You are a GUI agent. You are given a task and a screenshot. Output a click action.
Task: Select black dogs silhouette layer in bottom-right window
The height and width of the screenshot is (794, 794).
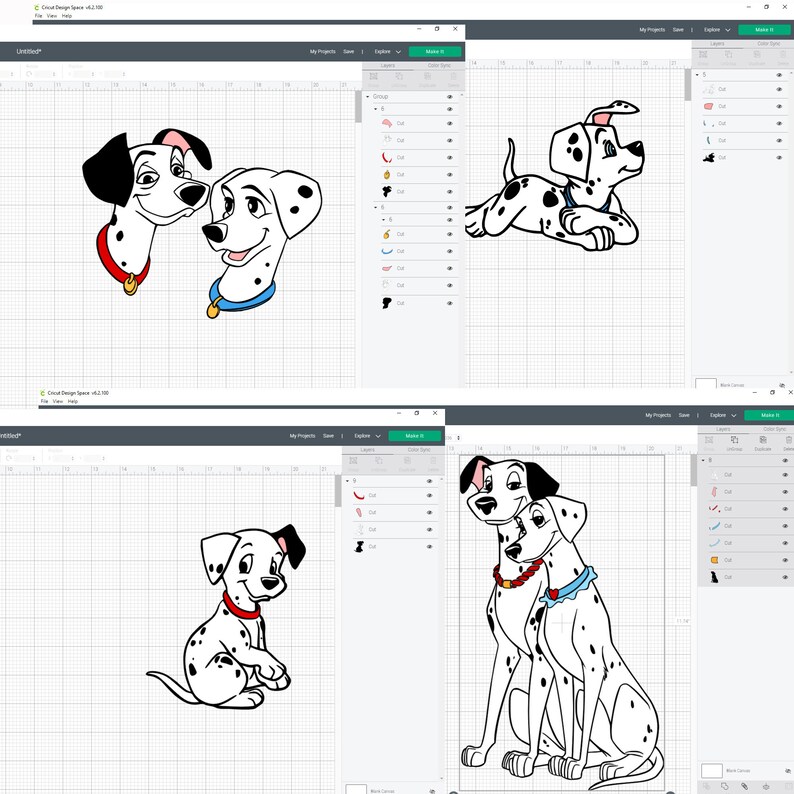tap(714, 577)
